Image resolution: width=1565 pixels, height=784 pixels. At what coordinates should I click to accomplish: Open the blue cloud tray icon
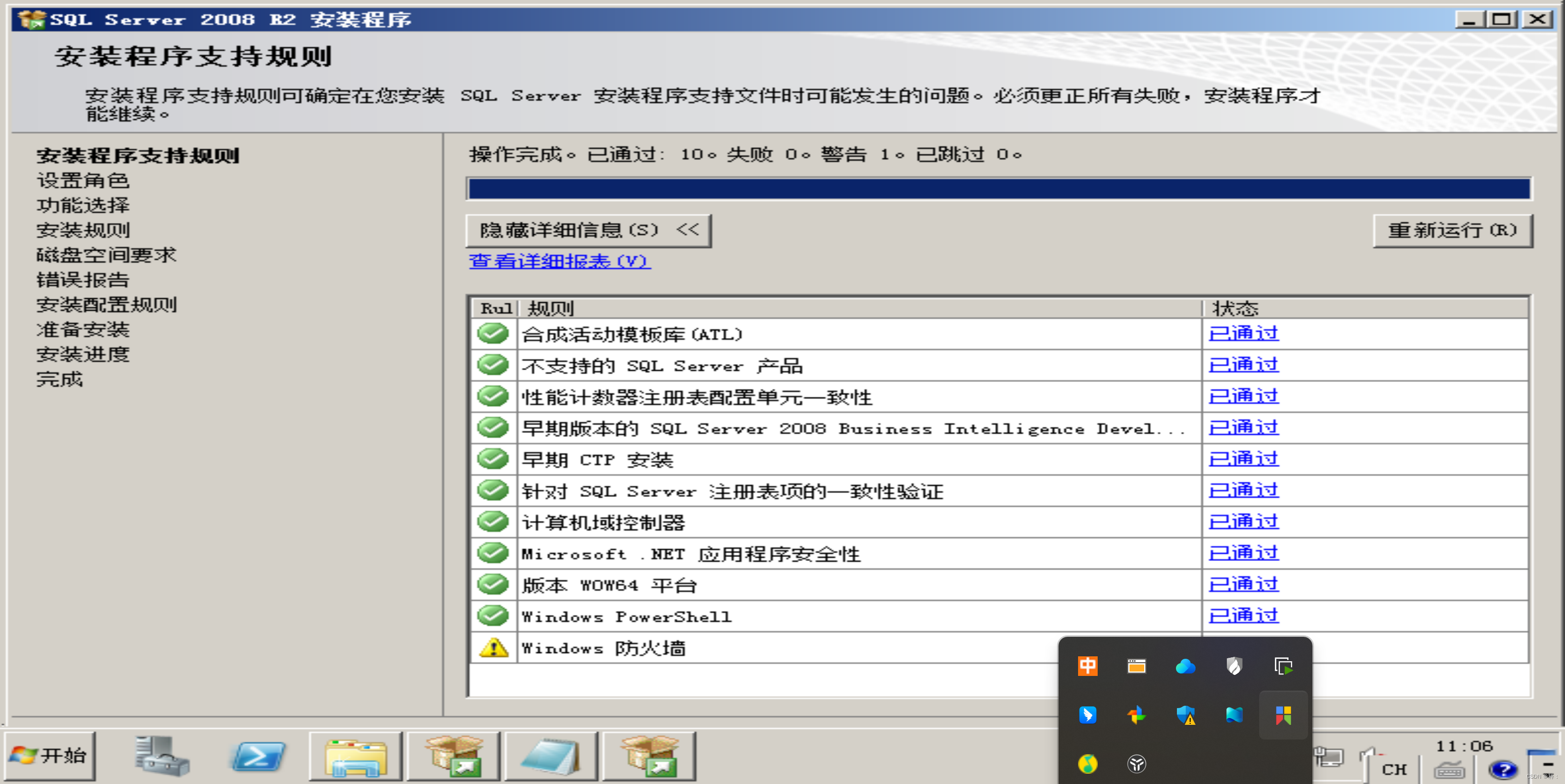pos(1185,666)
